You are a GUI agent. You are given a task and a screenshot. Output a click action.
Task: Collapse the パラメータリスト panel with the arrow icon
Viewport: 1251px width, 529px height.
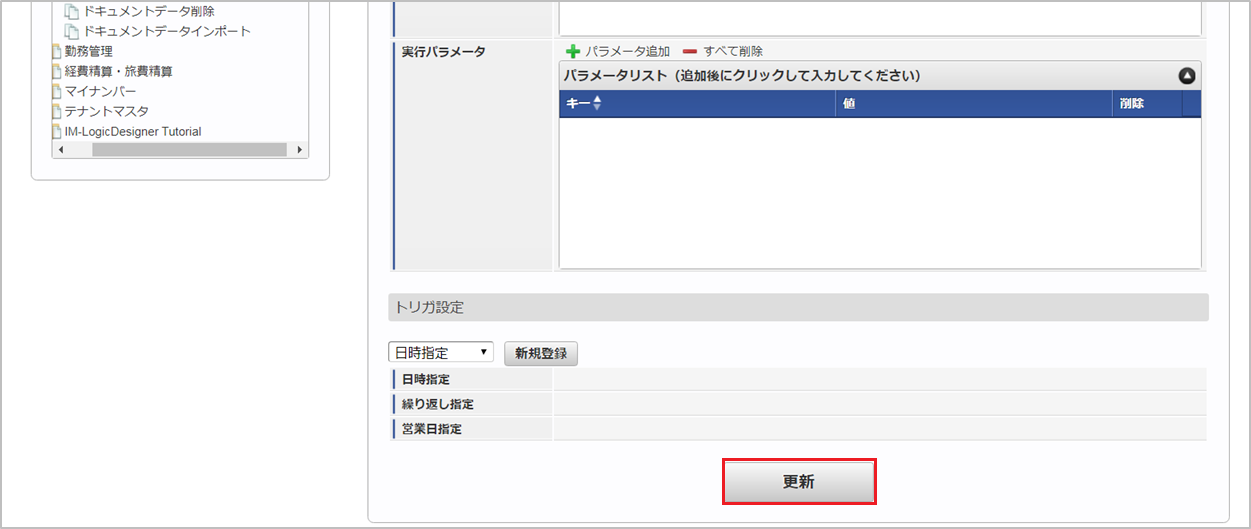[1187, 76]
